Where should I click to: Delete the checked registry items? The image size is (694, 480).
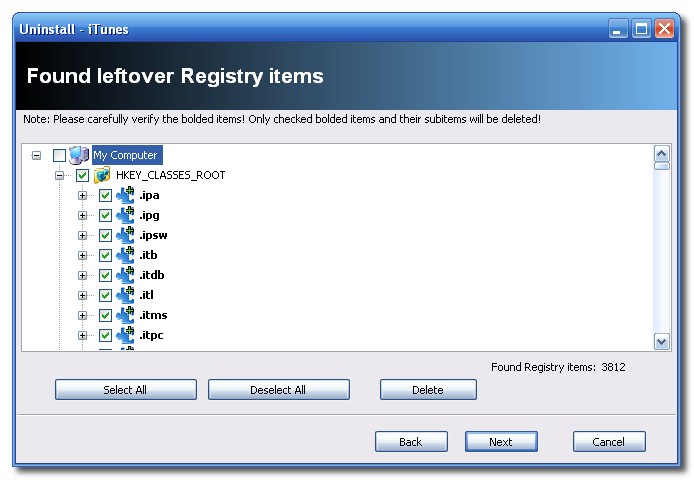pyautogui.click(x=428, y=390)
